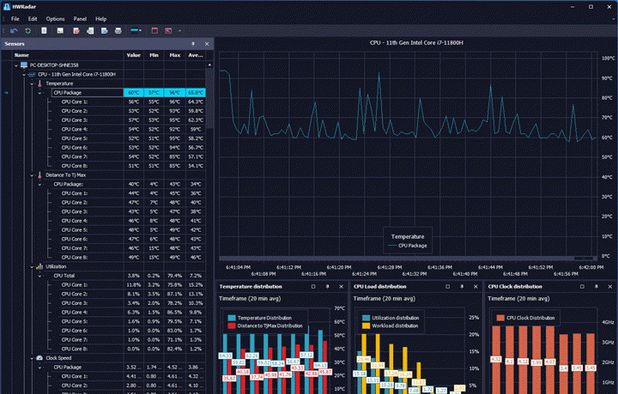Click the yellow Workload distribution legend swatch
Viewport: 618px width, 394px height.
366,326
